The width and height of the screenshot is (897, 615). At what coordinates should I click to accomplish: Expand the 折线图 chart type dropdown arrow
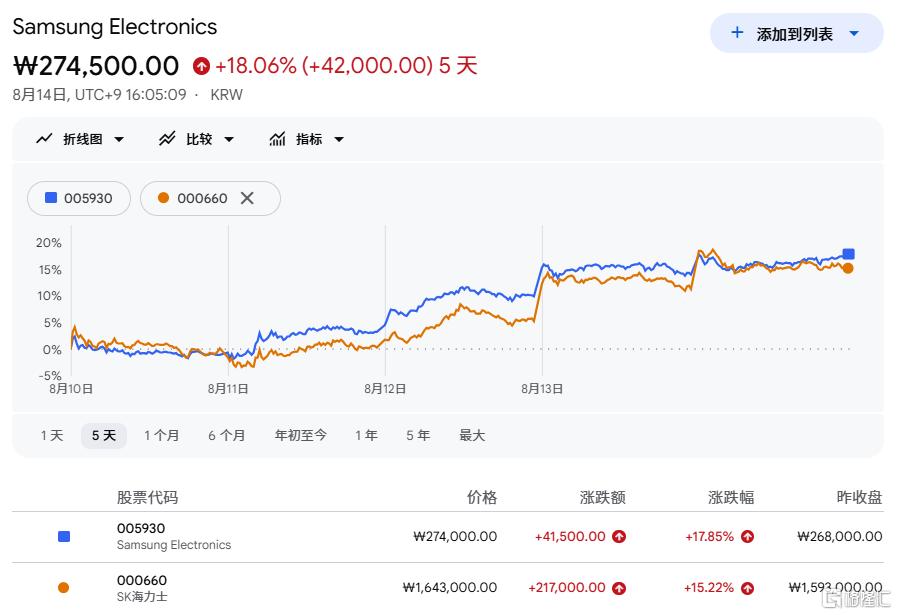tap(119, 139)
